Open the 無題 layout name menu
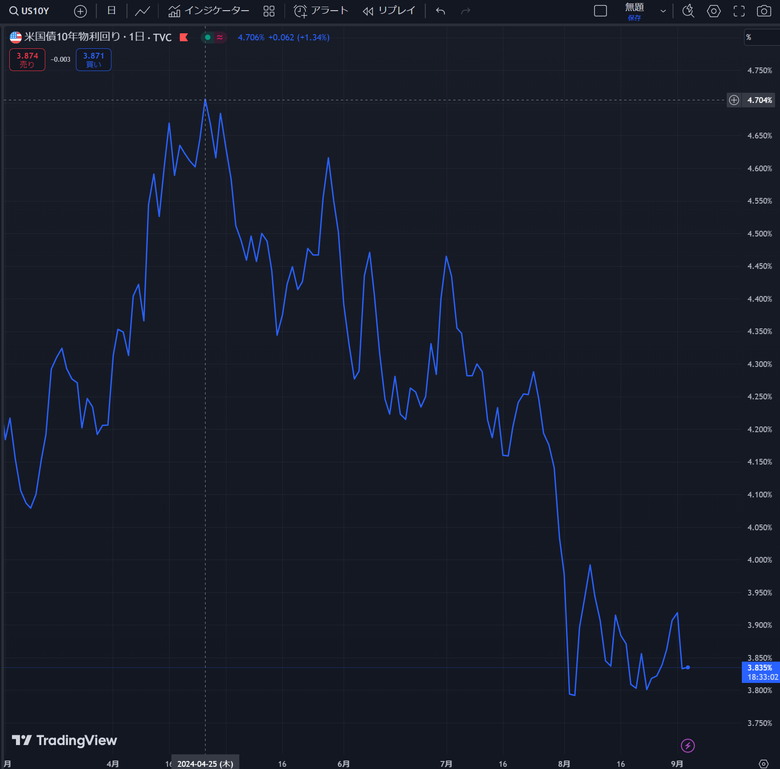The image size is (780, 769). click(x=634, y=10)
